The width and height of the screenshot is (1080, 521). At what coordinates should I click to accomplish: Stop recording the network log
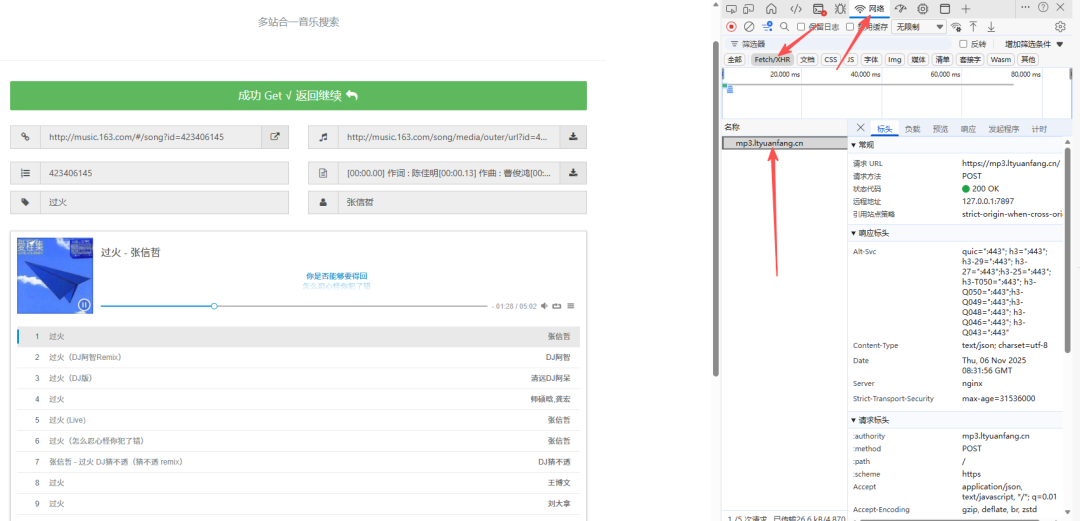(731, 27)
